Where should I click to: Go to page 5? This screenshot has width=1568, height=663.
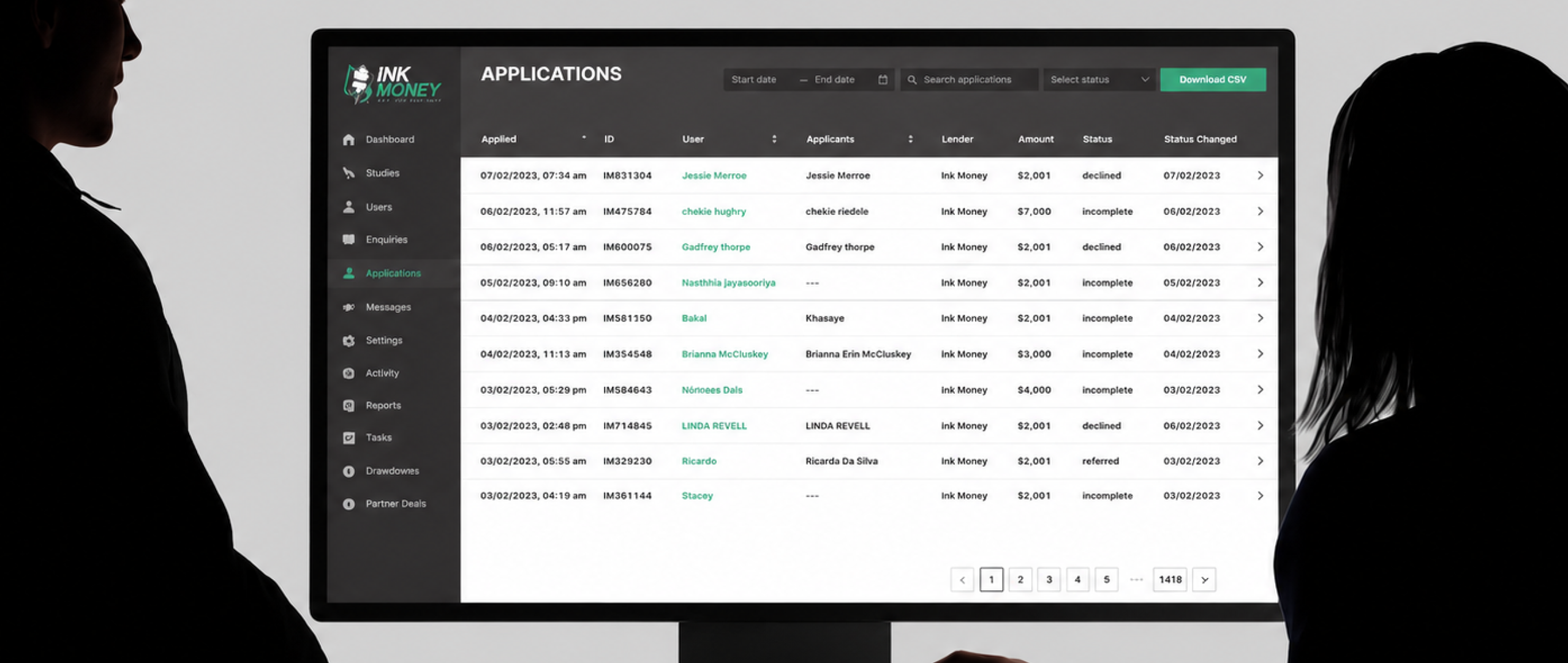1106,579
